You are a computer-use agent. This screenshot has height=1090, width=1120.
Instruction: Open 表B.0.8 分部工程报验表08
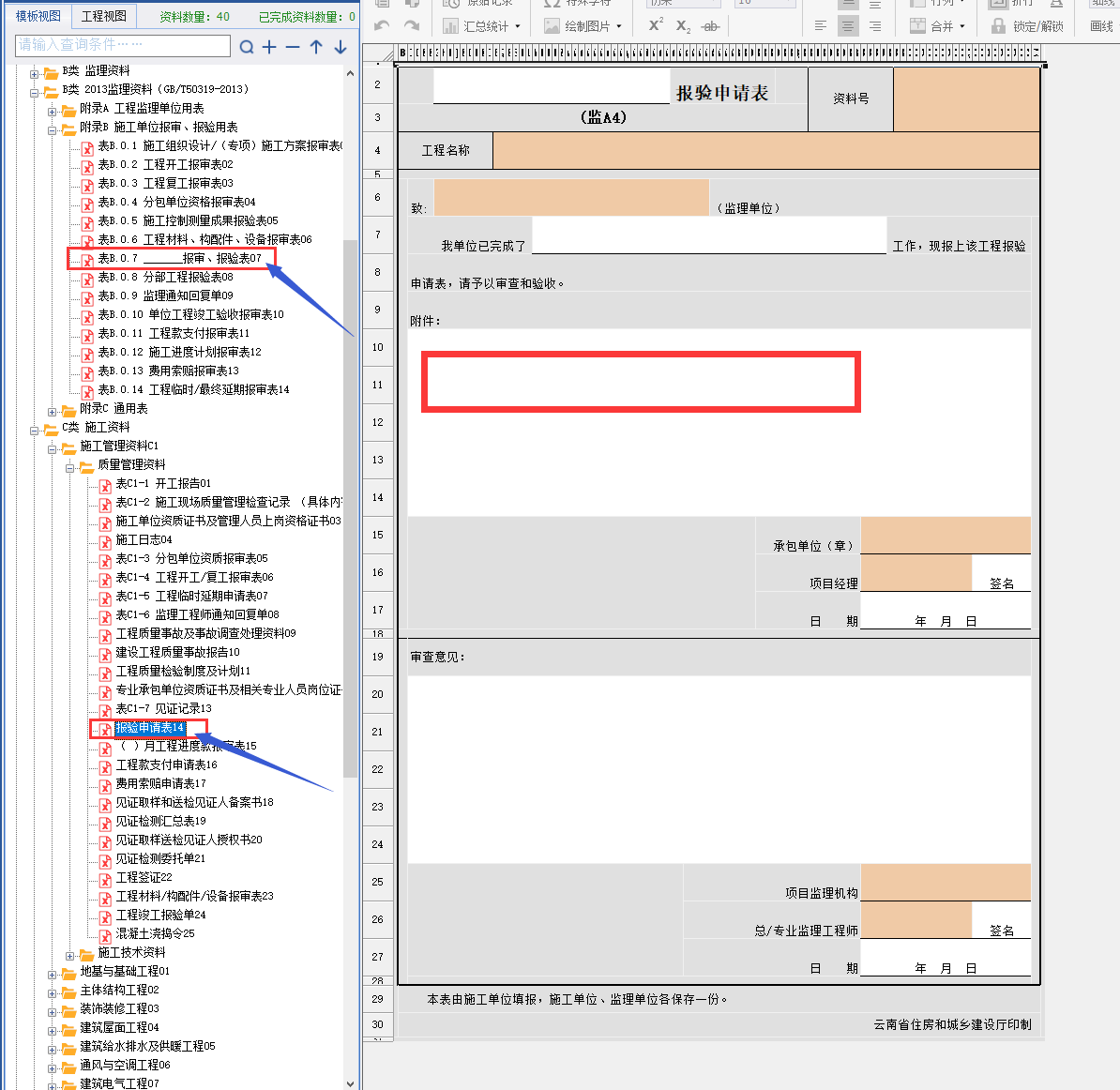point(166,277)
